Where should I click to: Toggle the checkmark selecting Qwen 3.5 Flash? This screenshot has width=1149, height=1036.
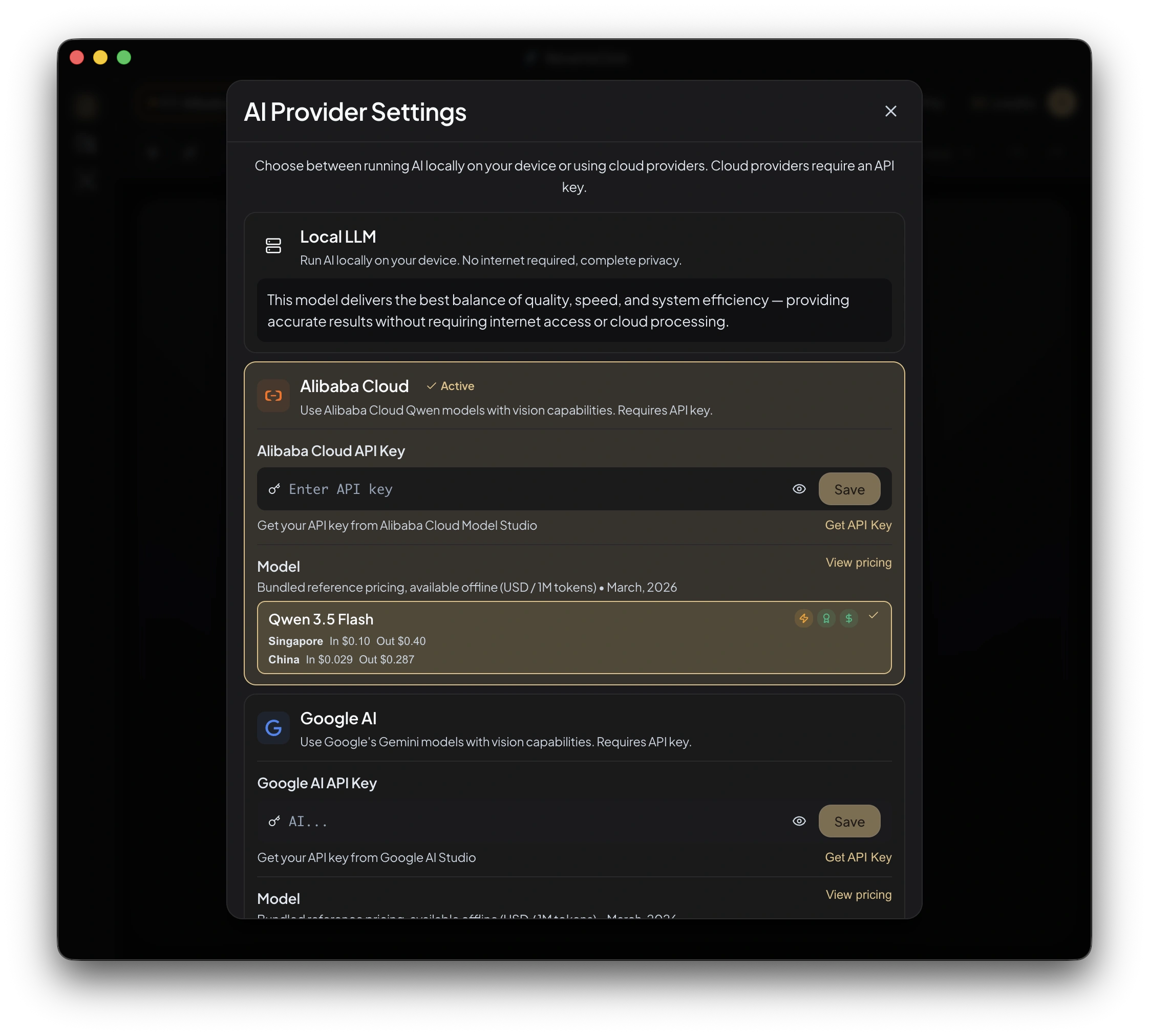[874, 615]
